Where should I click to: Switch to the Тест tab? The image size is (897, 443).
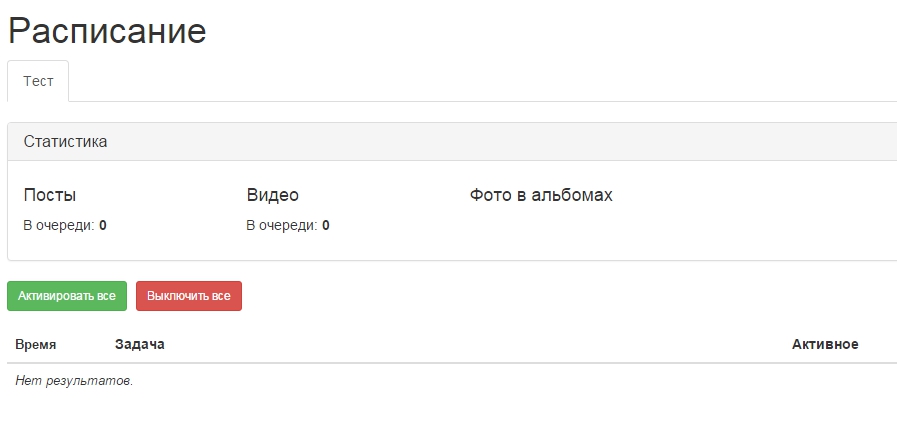(x=38, y=82)
